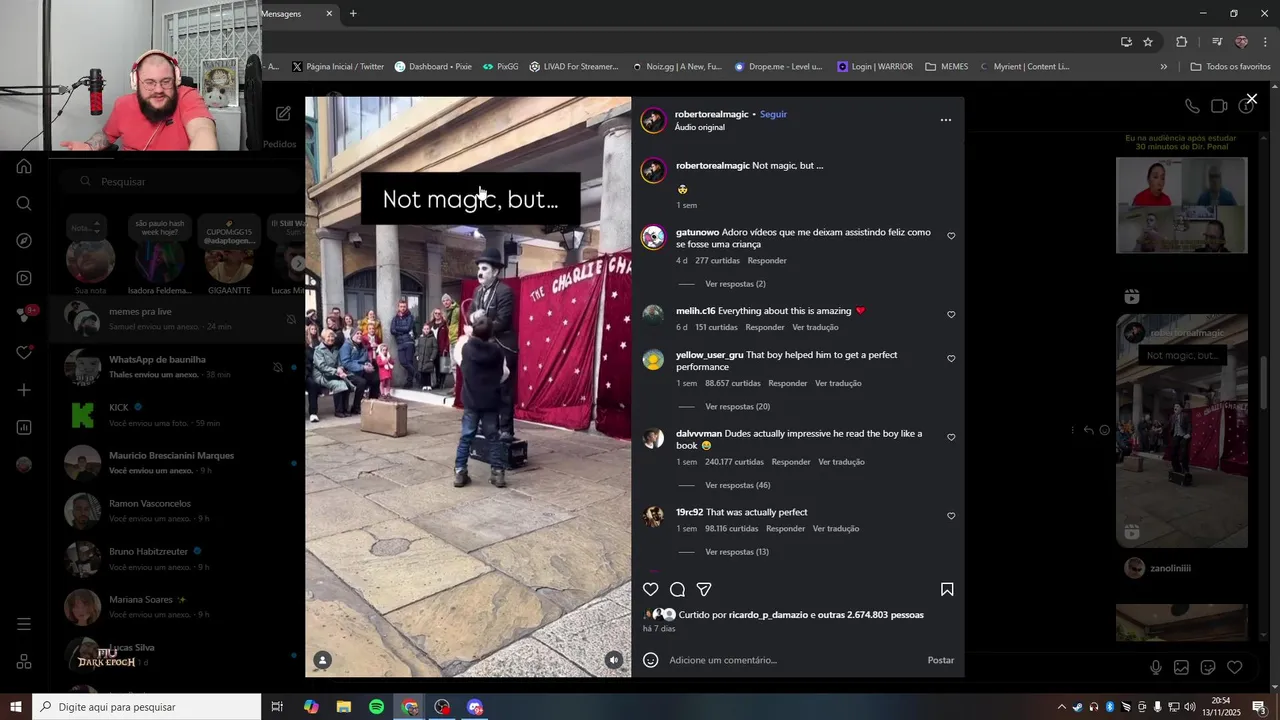This screenshot has width=1280, height=720.
Task: Open the Explore compass icon in sidebar
Action: (x=24, y=241)
